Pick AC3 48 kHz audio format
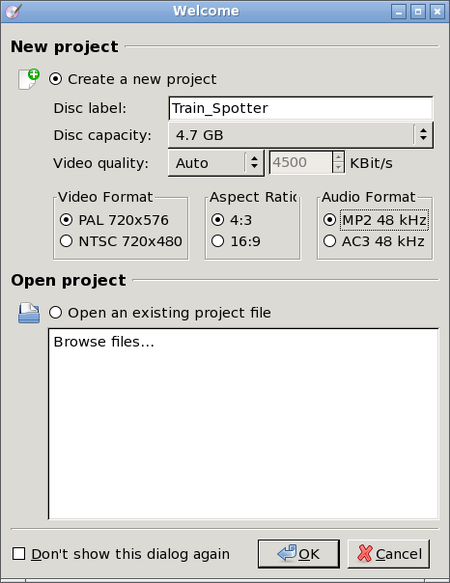 (330, 241)
